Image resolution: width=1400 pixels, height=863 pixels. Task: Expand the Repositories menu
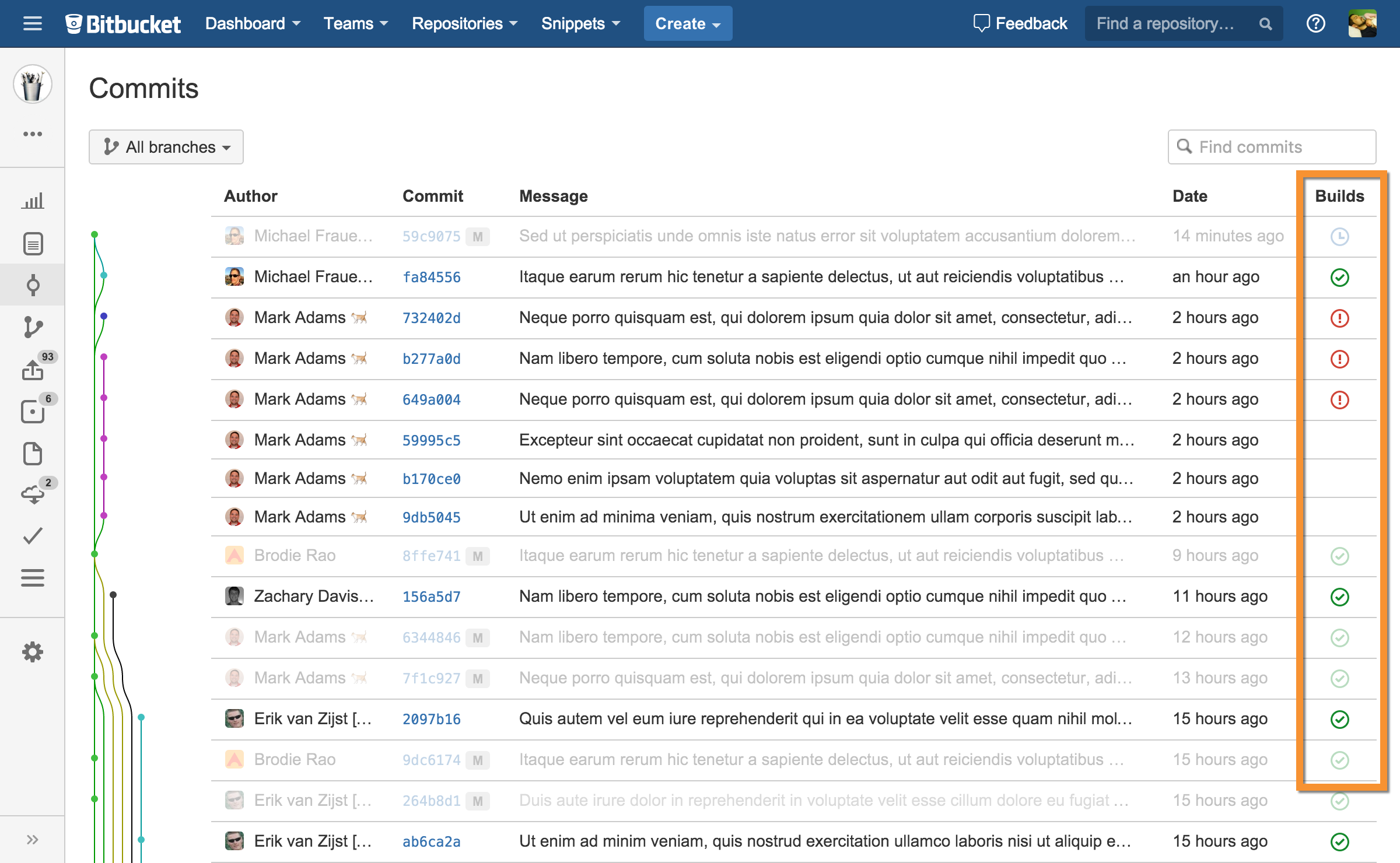465,23
